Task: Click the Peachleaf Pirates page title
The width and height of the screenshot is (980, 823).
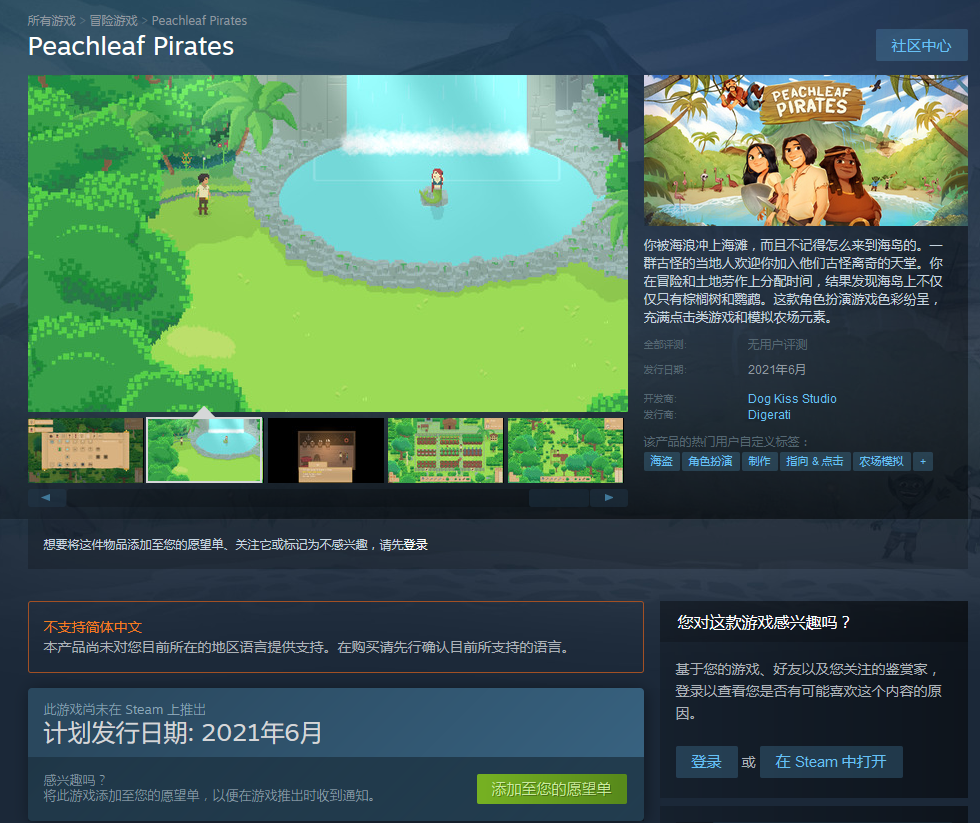Action: [131, 46]
